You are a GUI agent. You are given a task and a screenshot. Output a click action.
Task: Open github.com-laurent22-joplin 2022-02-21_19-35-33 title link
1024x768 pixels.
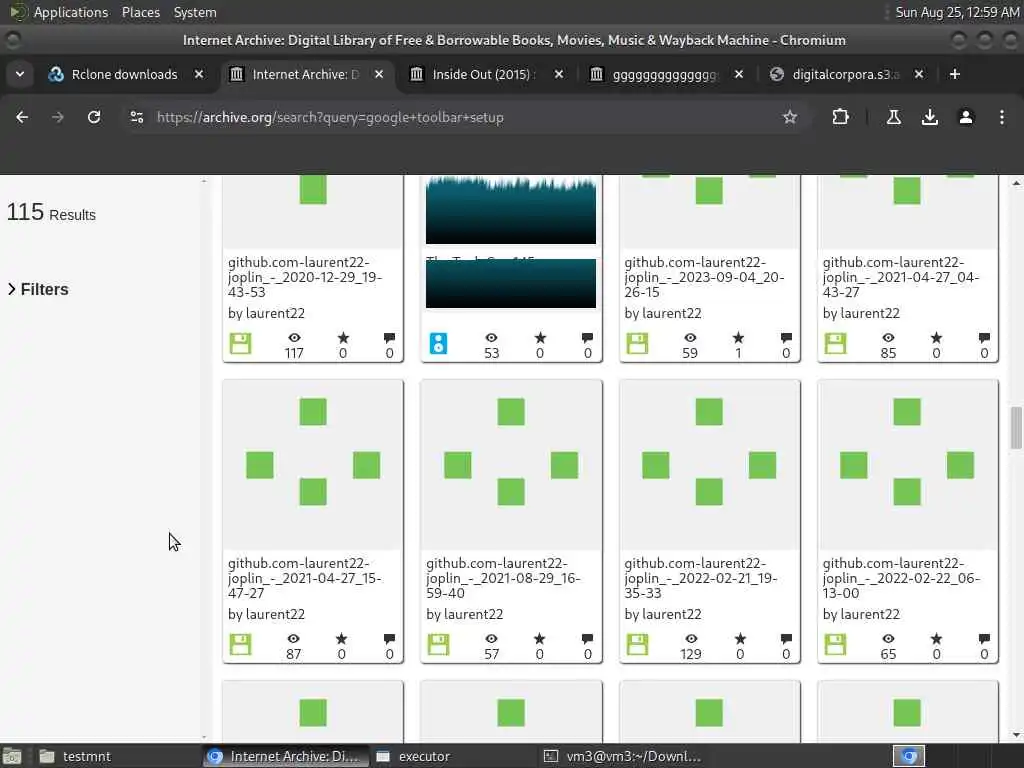point(701,578)
